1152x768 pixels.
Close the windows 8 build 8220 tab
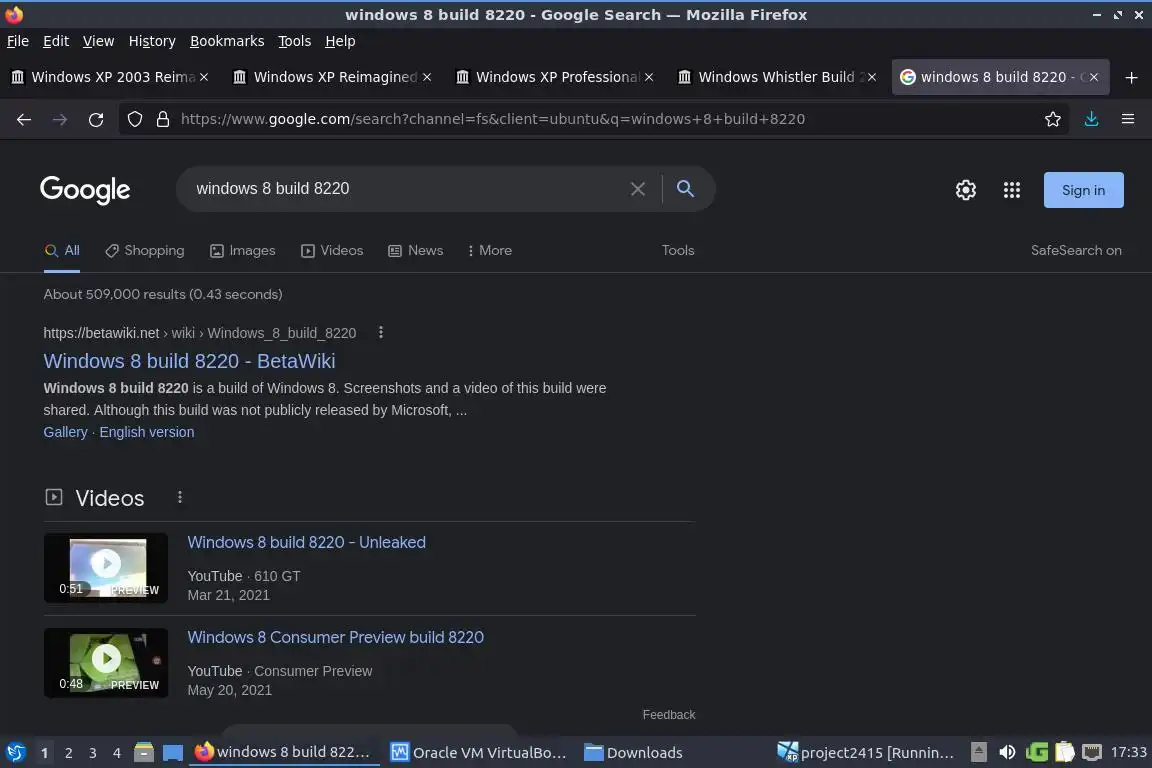tap(1094, 77)
